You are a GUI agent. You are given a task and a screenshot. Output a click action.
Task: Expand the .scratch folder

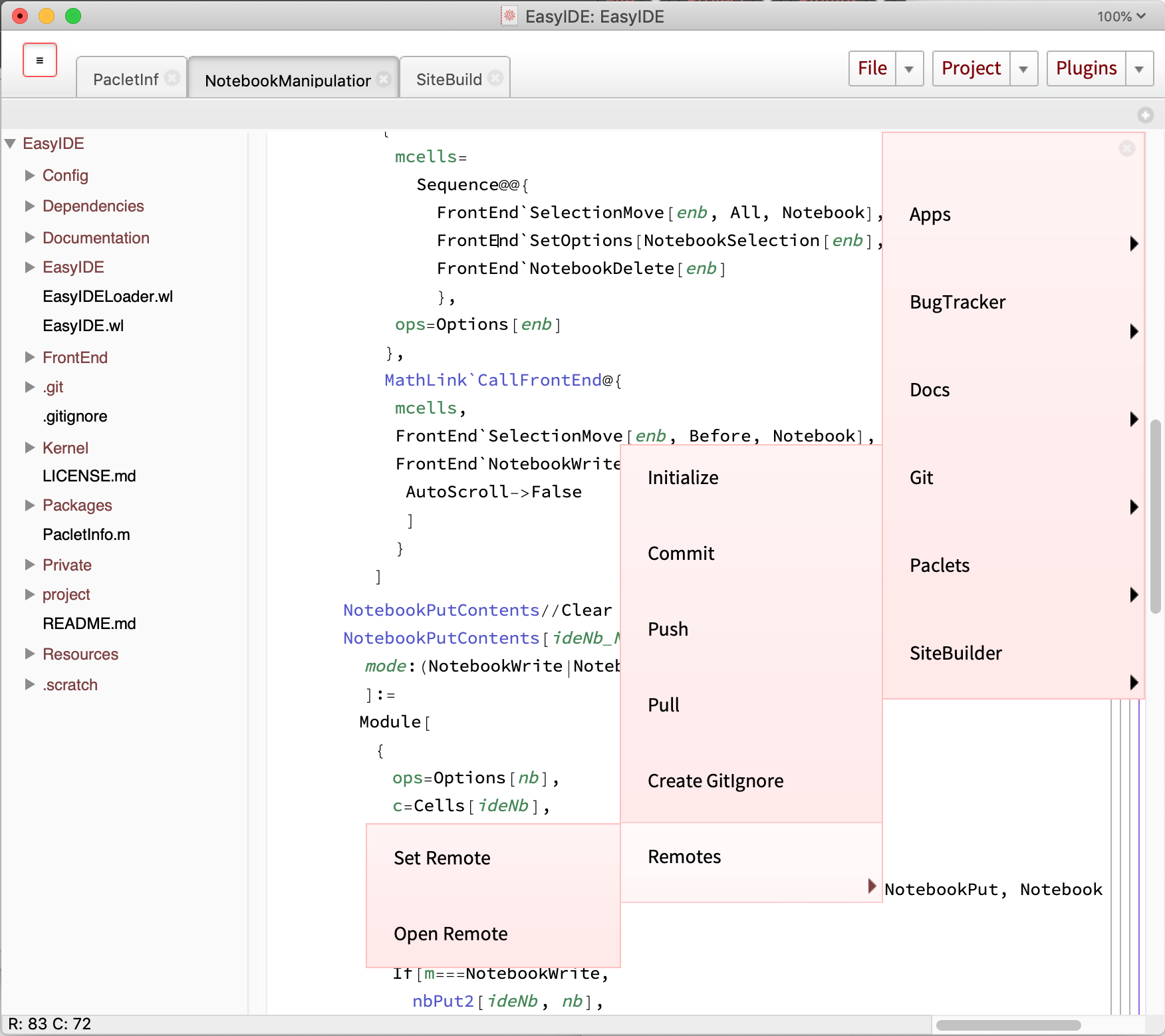(29, 684)
